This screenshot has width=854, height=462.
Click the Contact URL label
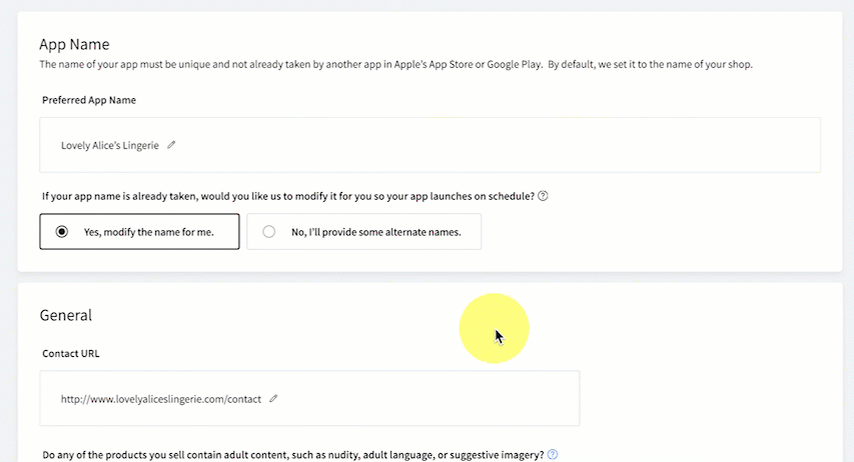click(71, 354)
